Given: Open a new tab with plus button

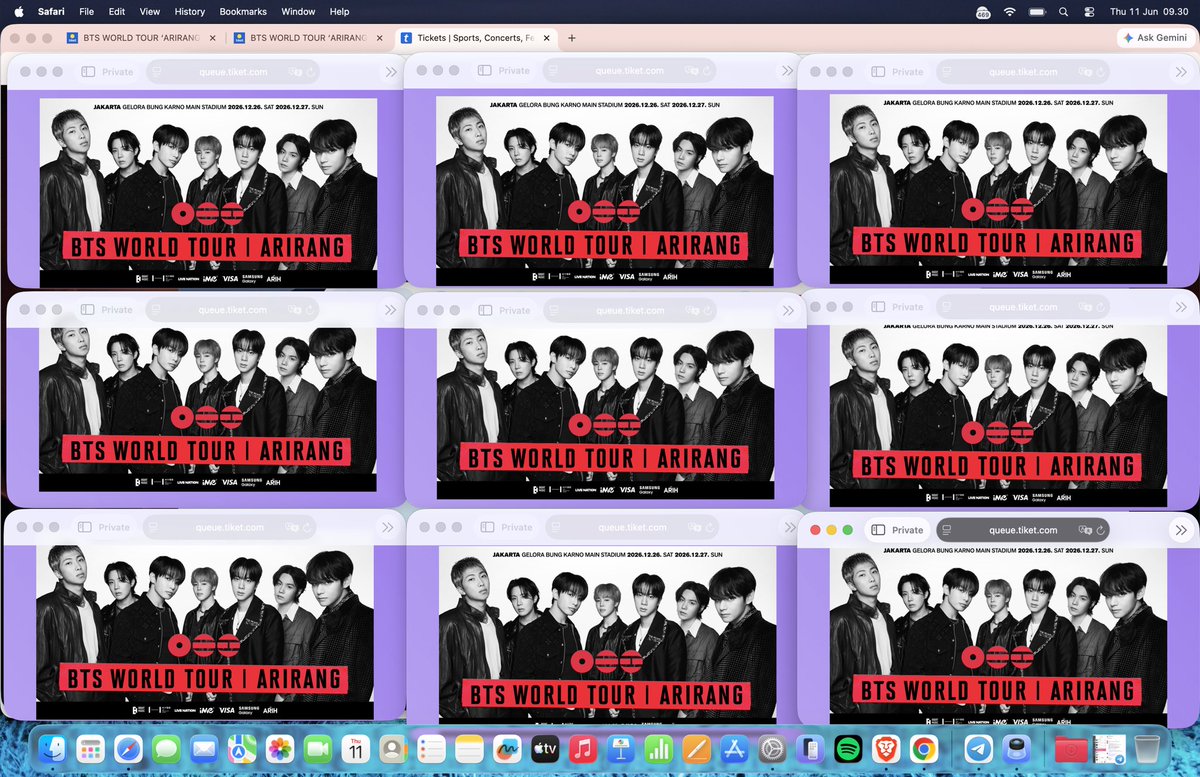Looking at the screenshot, I should [571, 38].
